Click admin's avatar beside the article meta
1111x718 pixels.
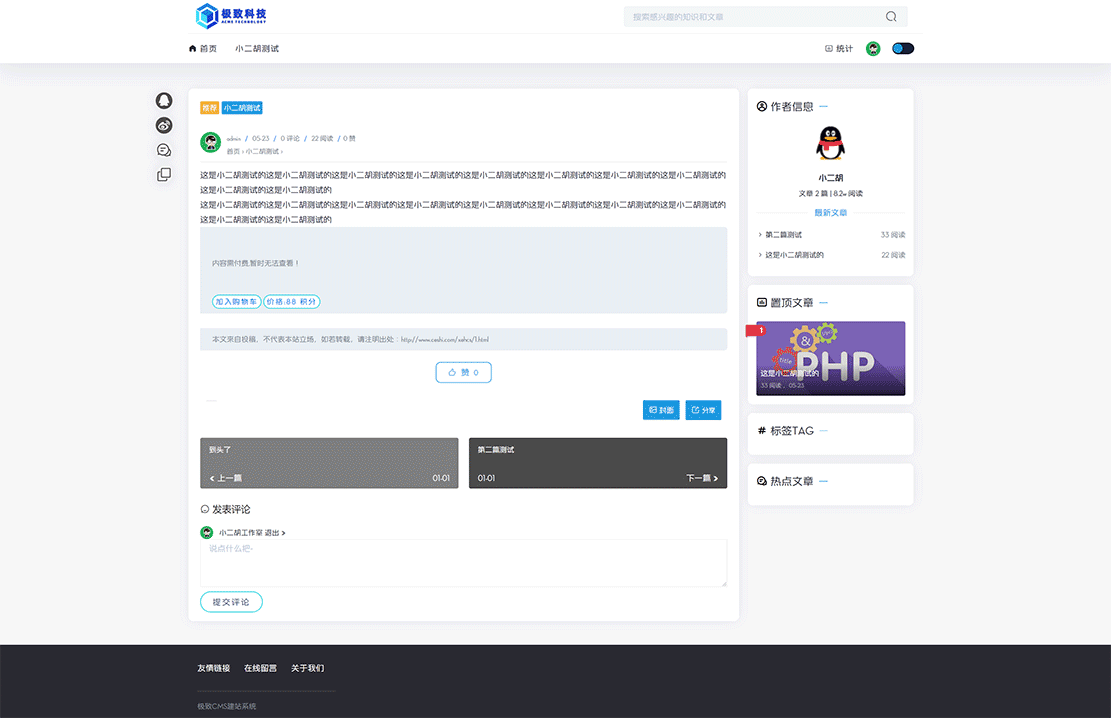click(x=210, y=142)
